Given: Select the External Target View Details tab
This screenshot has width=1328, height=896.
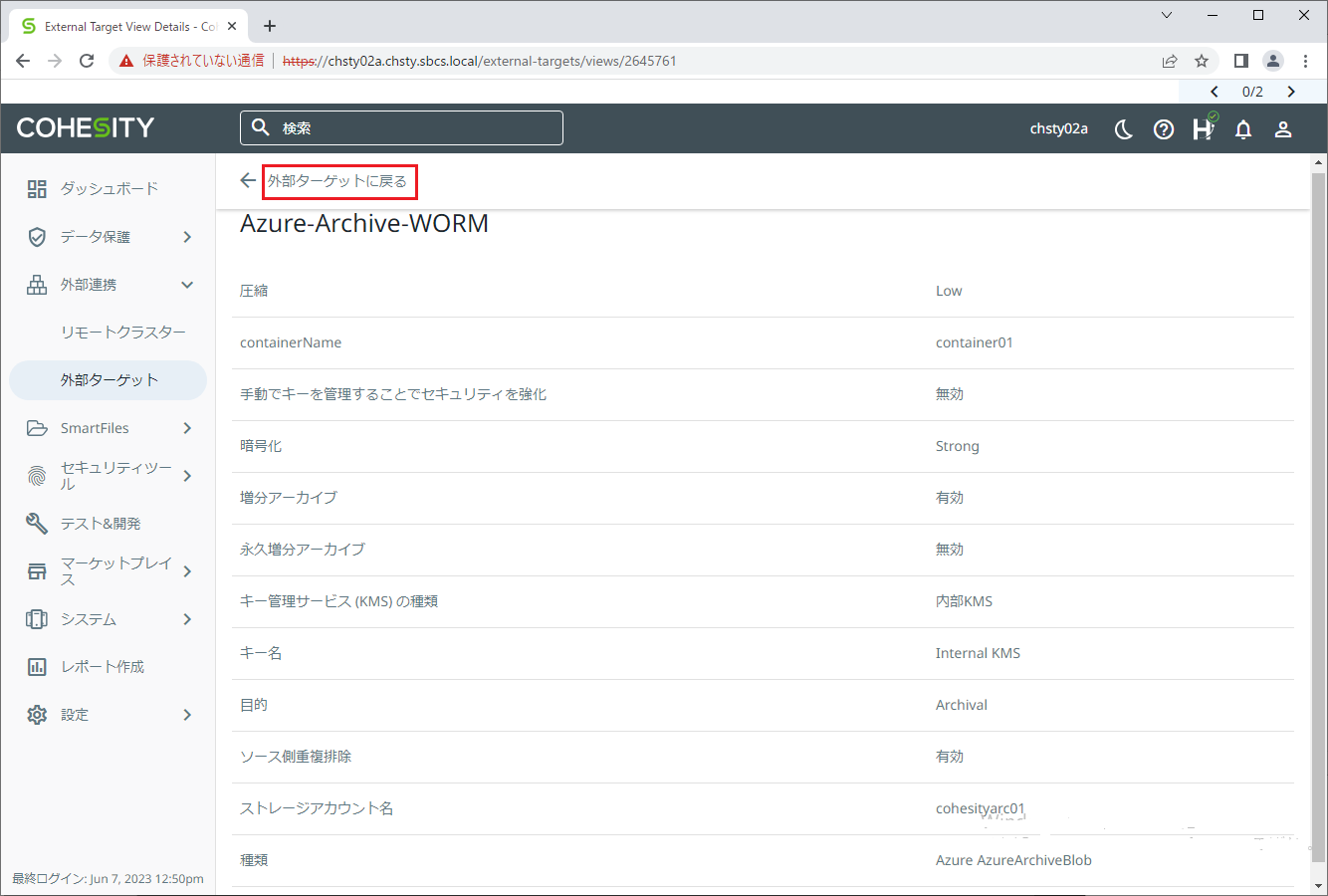Looking at the screenshot, I should coord(127,26).
